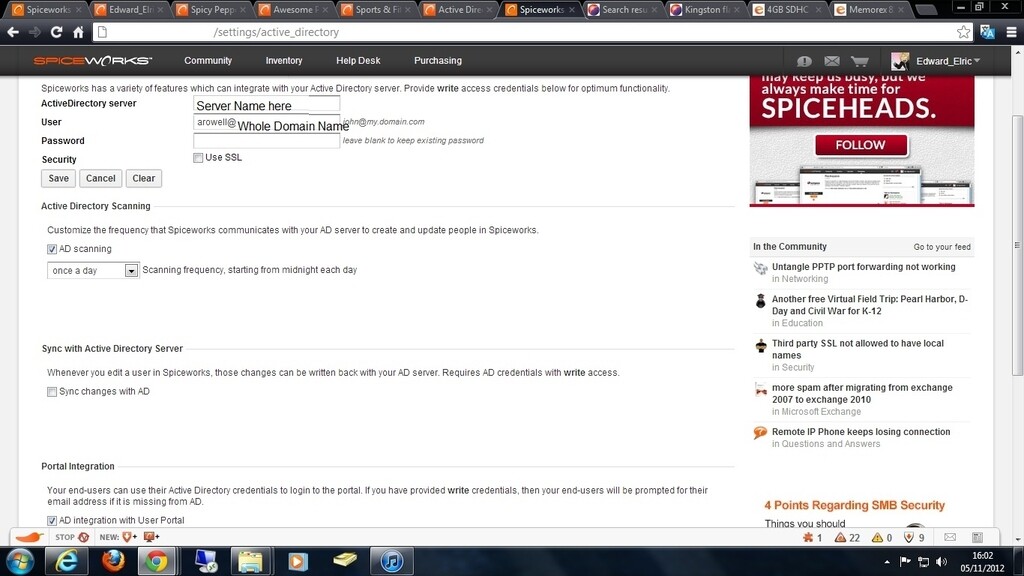1024x576 pixels.
Task: Click the orange warning triangle showing 22 errors
Action: tap(841, 537)
